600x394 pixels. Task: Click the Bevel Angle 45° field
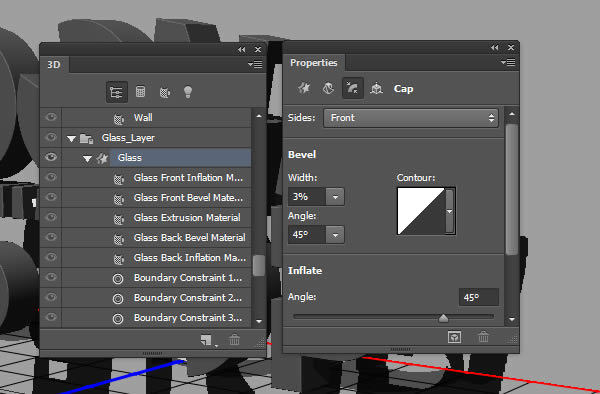(307, 235)
